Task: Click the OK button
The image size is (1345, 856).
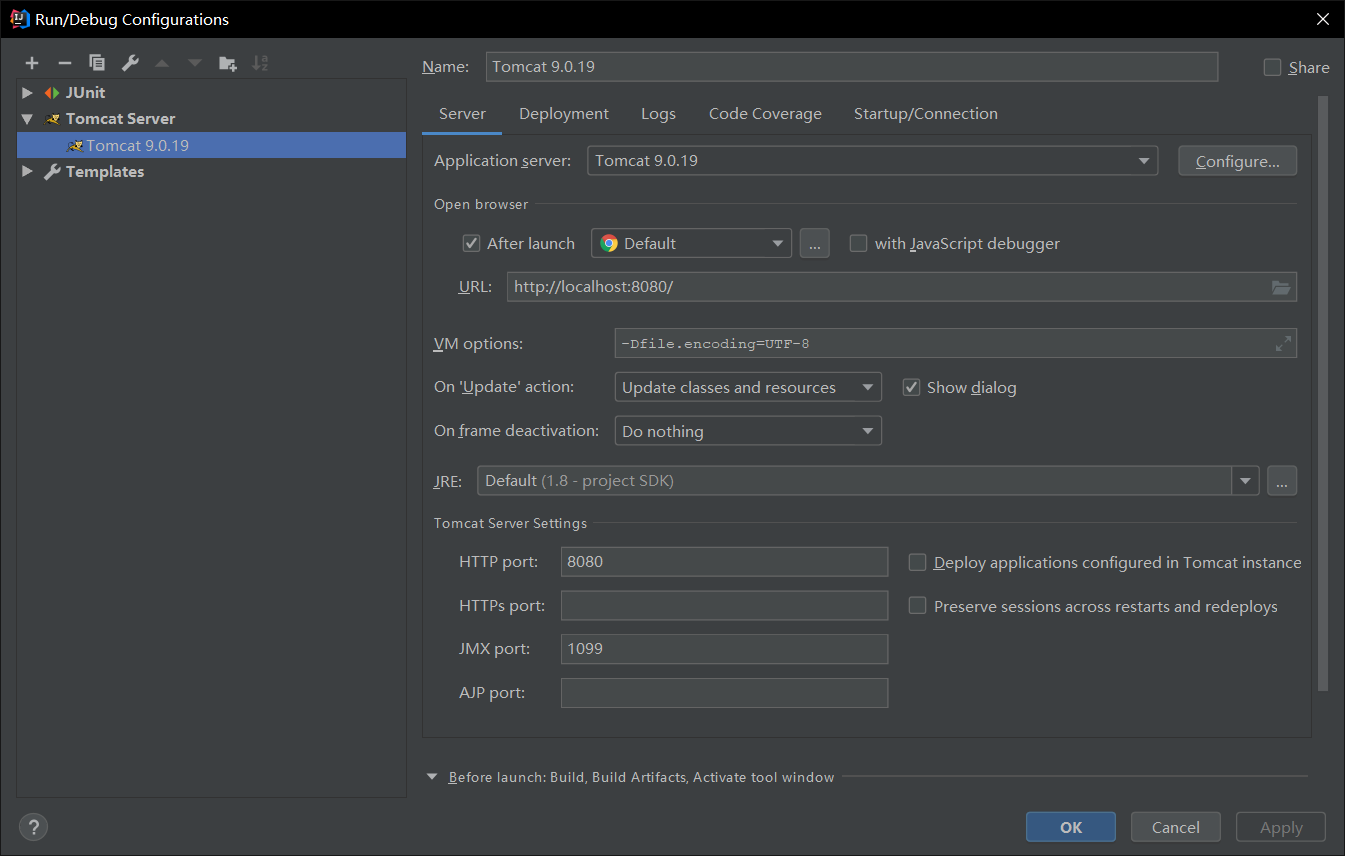Action: pyautogui.click(x=1071, y=827)
